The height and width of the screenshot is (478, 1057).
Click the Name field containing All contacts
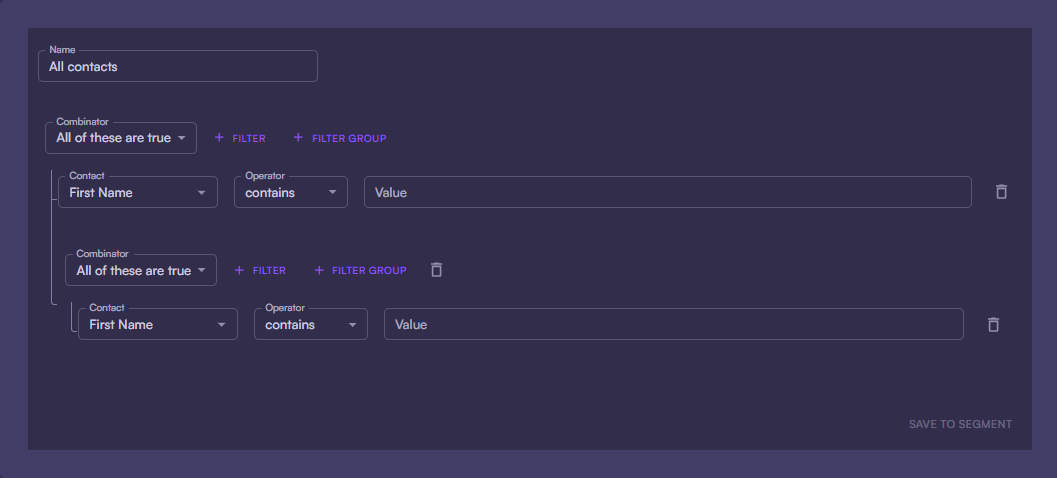point(177,67)
